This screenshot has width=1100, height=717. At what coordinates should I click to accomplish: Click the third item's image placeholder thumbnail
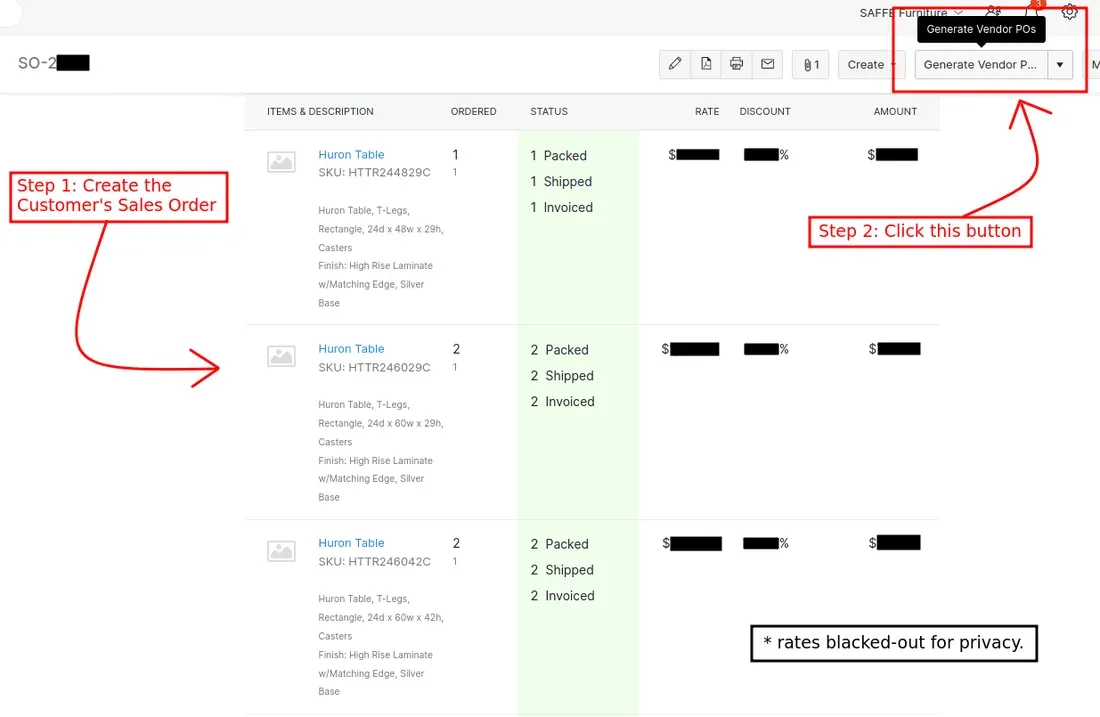point(281,550)
